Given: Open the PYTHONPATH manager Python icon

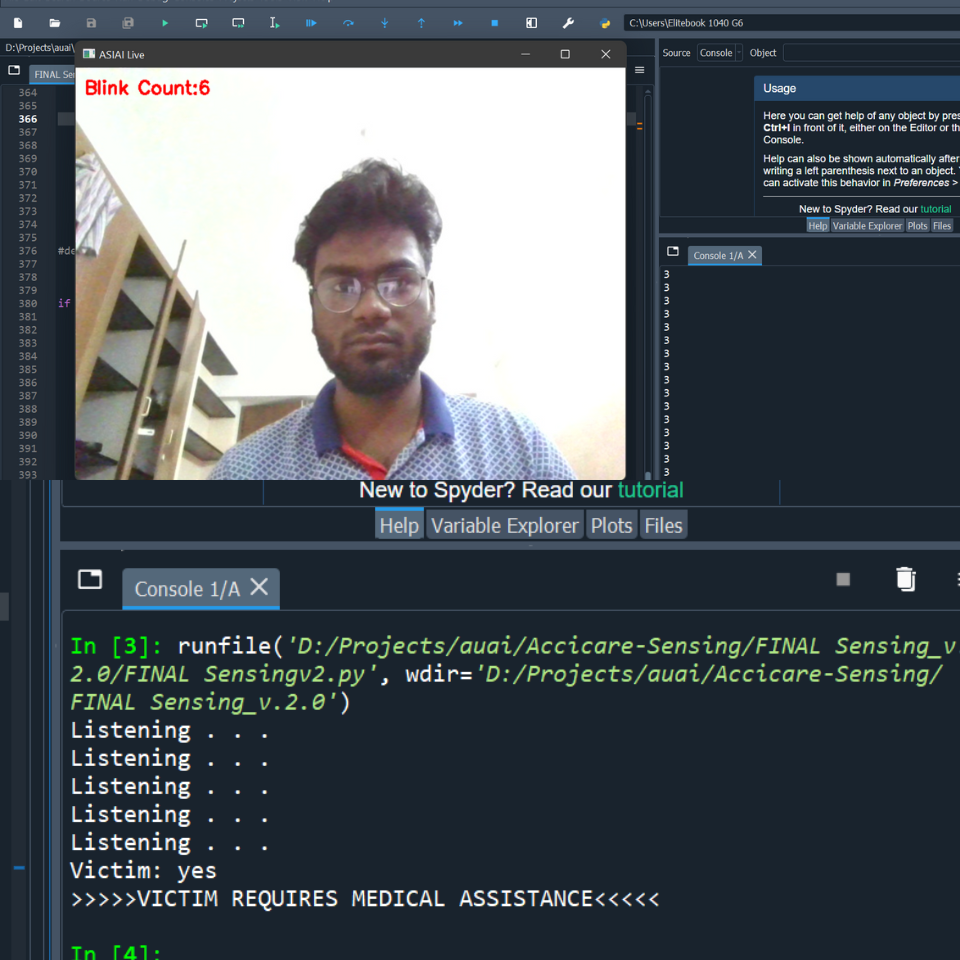Looking at the screenshot, I should [x=605, y=23].
